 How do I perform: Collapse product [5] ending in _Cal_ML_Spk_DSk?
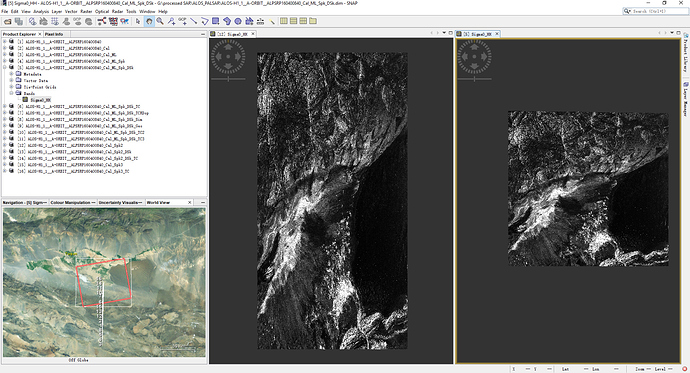[5, 67]
